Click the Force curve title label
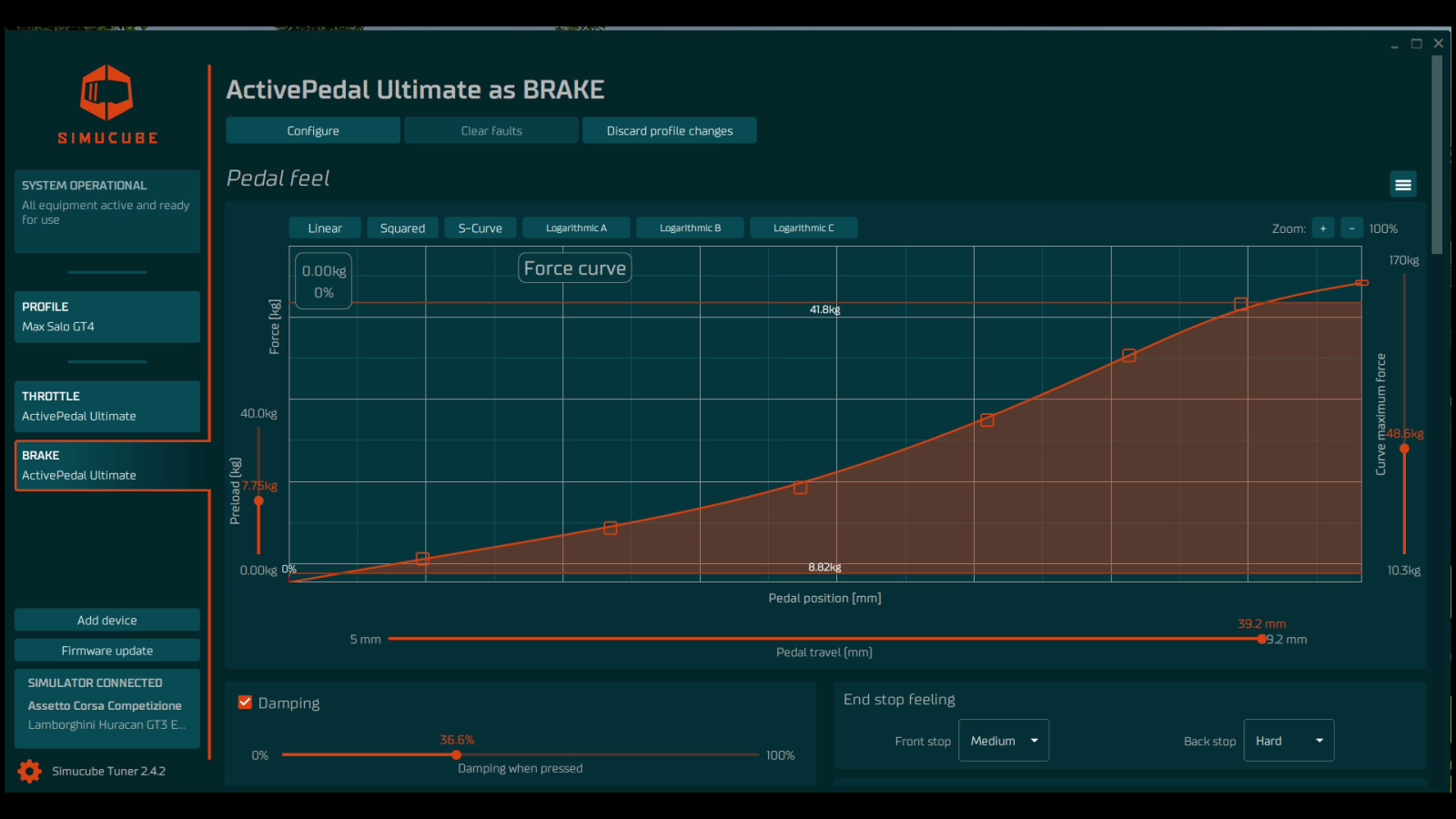This screenshot has width=1456, height=819. pos(575,268)
